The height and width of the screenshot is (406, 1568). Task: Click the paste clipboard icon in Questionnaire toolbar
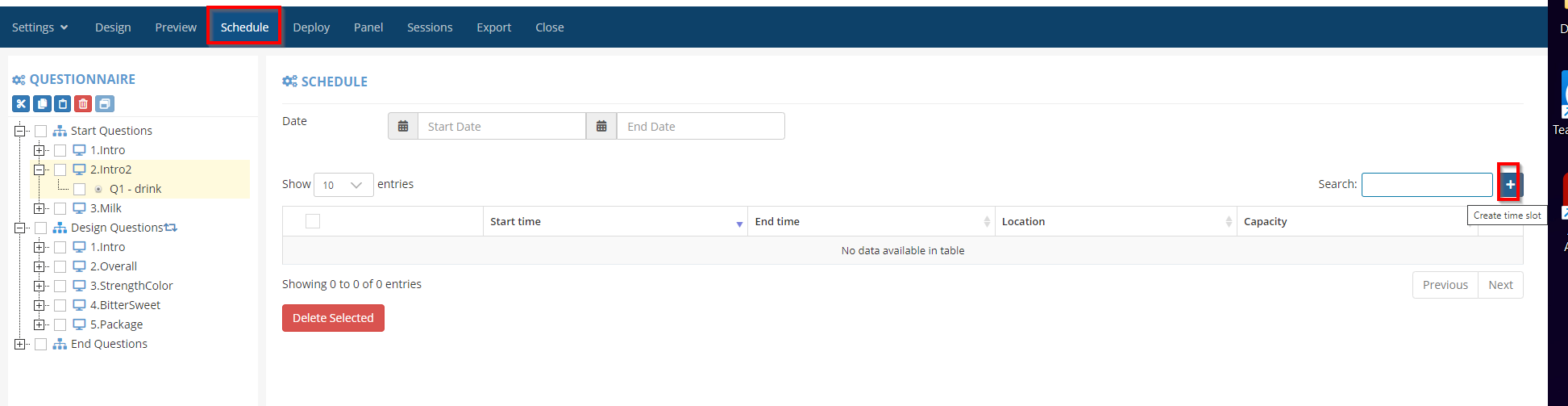[63, 103]
